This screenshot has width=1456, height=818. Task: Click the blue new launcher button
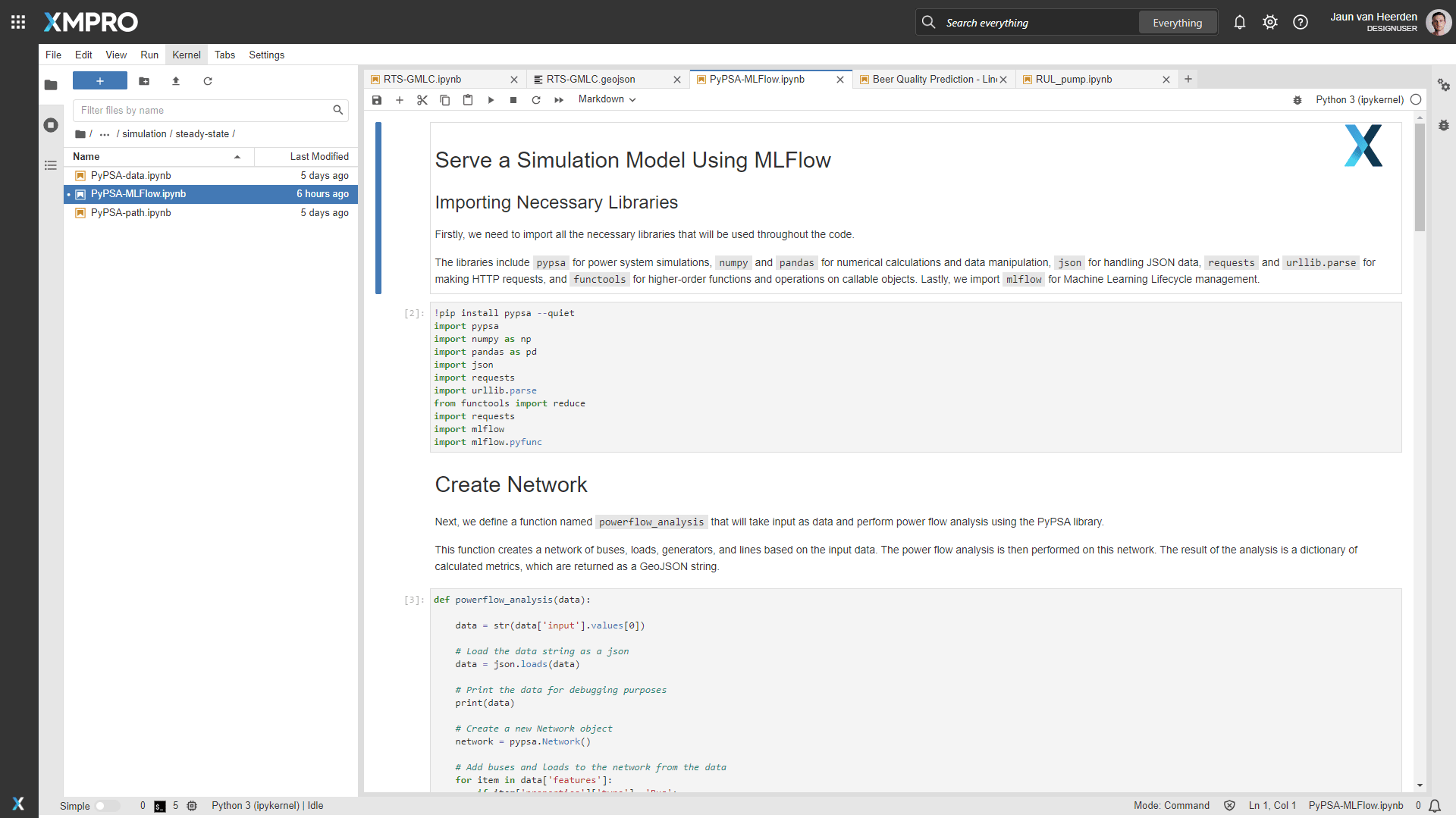tap(100, 81)
